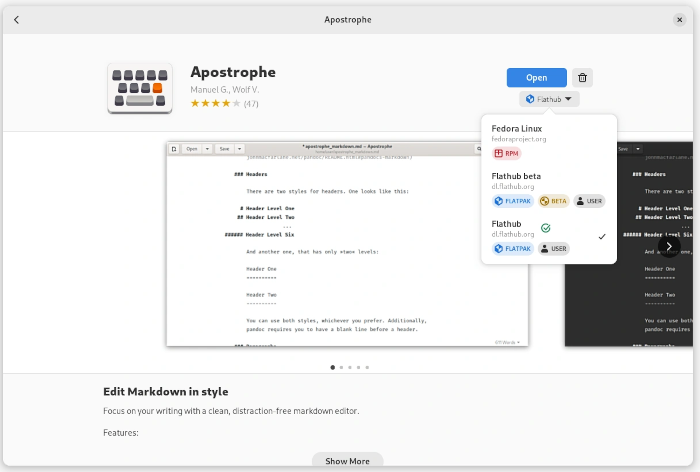Click Show More to expand the description
700x472 pixels.
coord(347,461)
